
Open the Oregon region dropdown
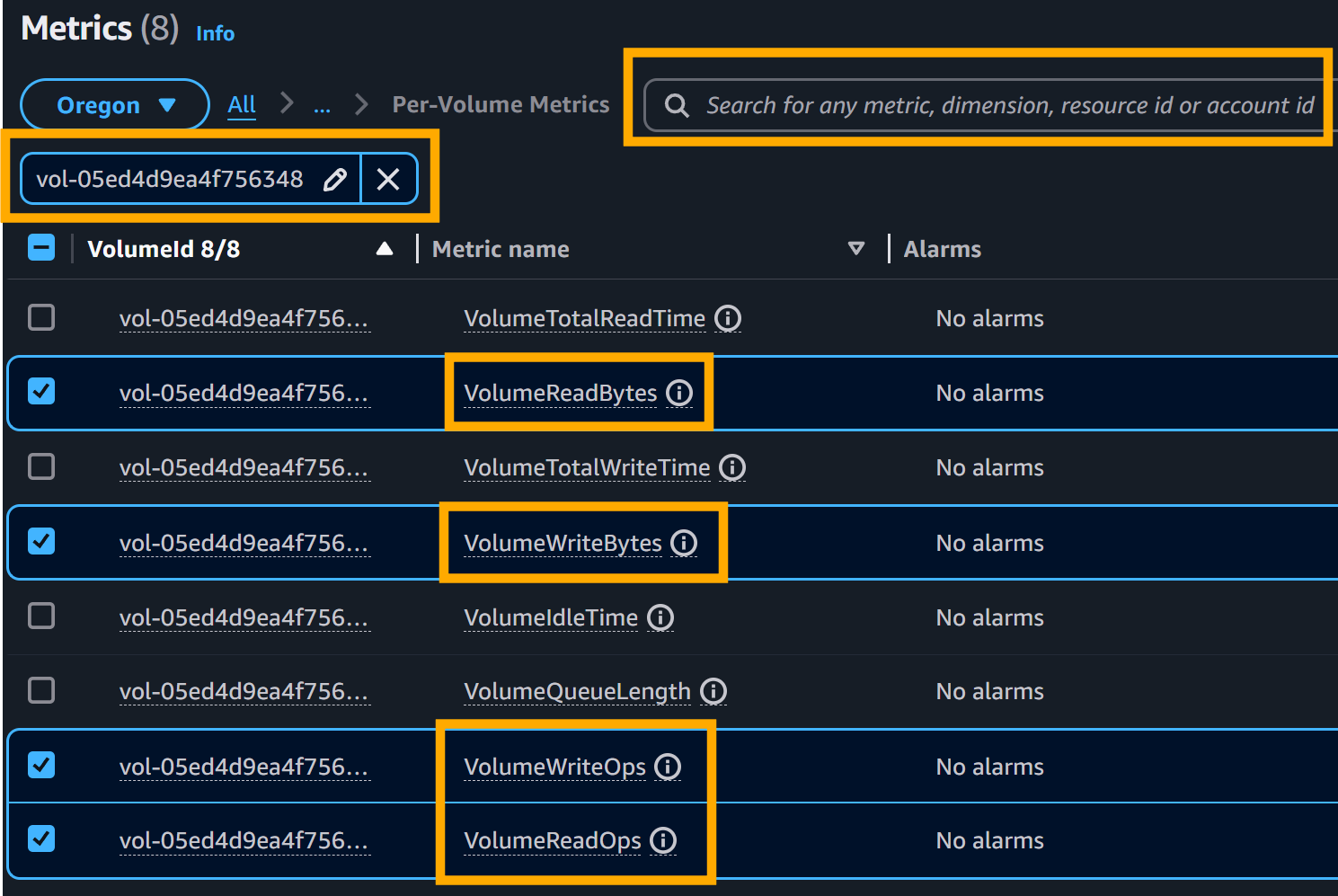(x=115, y=105)
